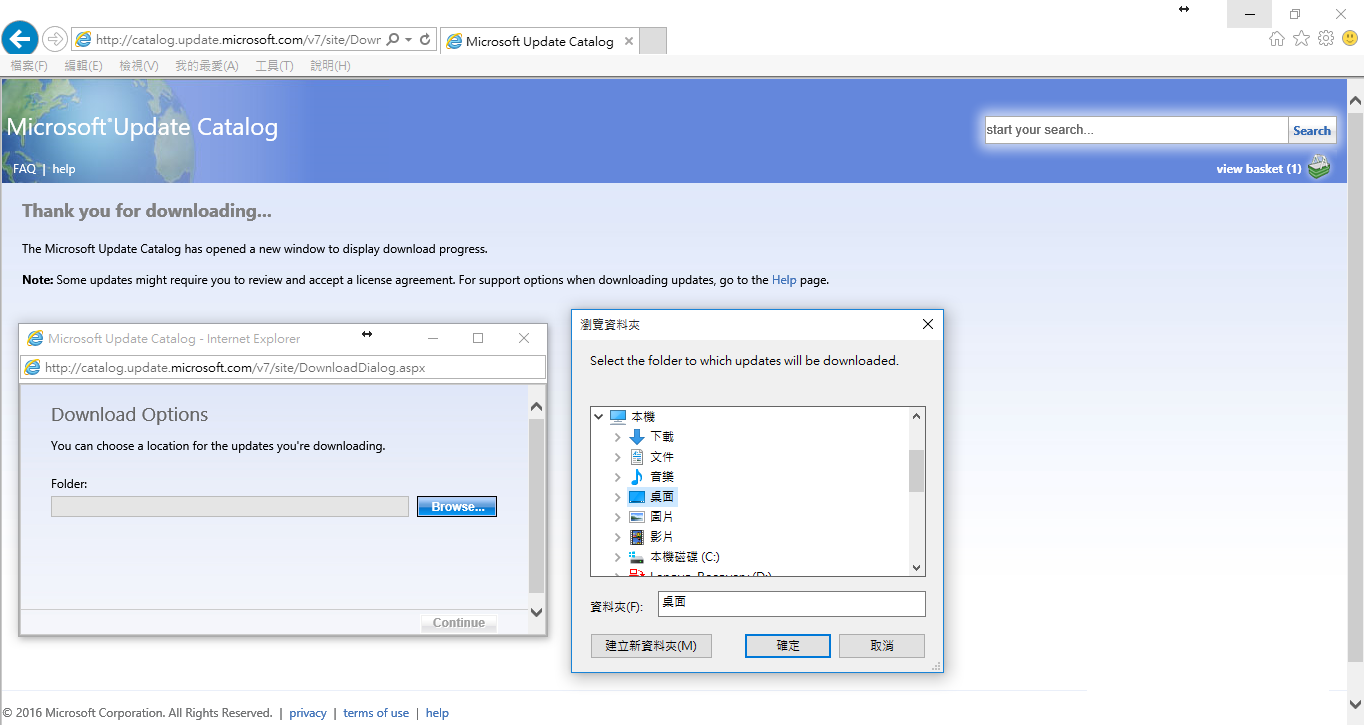Expand the 下載 folder node

pyautogui.click(x=617, y=436)
